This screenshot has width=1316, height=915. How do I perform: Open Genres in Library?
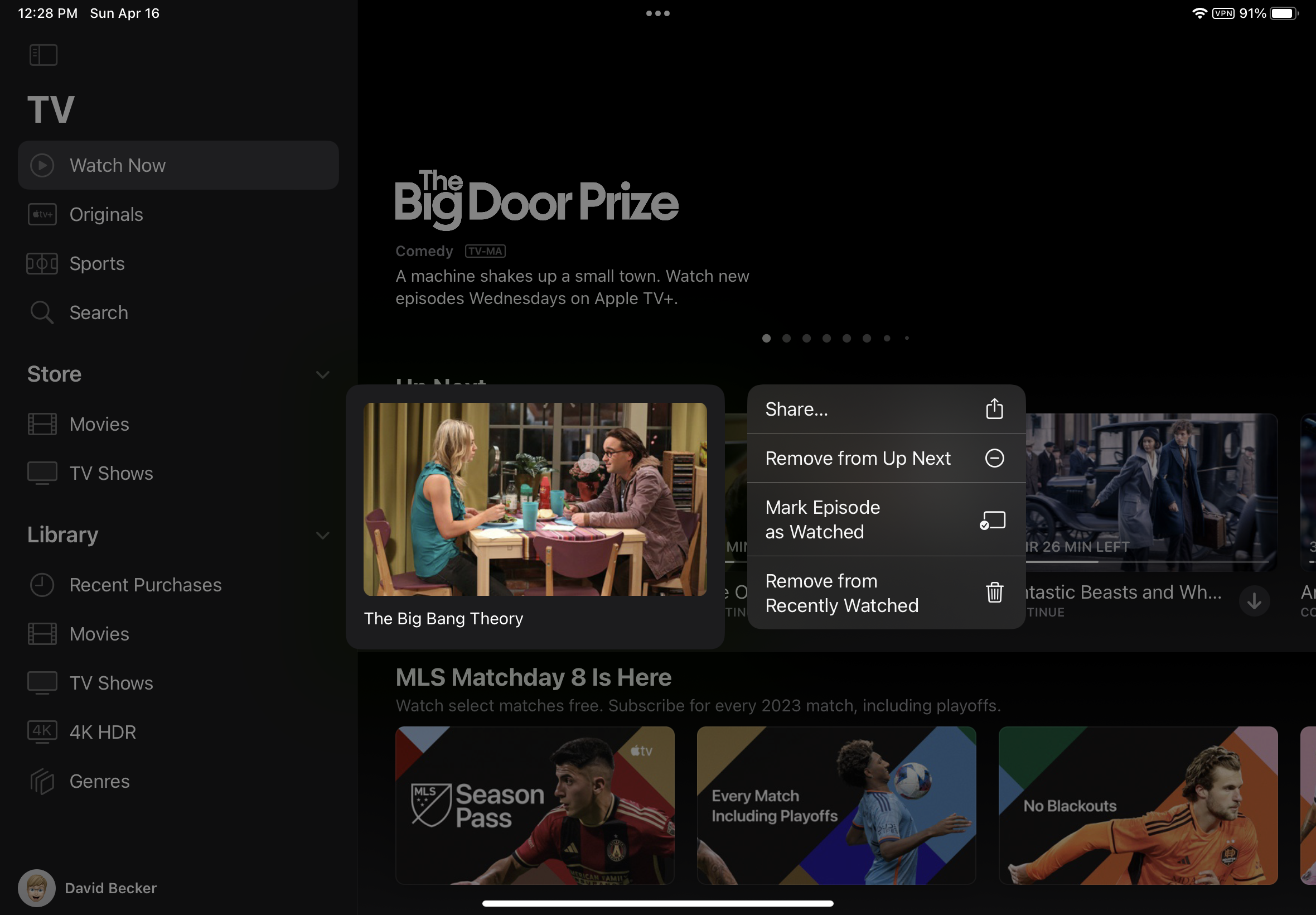[x=178, y=781]
